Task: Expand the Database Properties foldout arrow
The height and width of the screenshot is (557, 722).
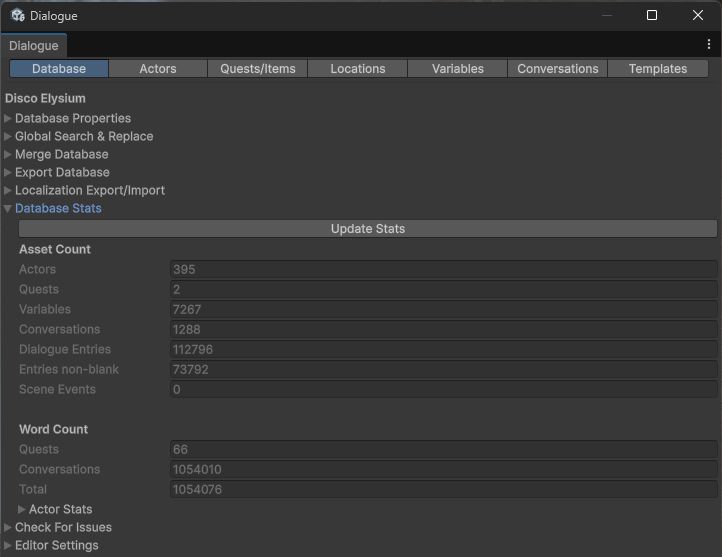Action: (8, 118)
